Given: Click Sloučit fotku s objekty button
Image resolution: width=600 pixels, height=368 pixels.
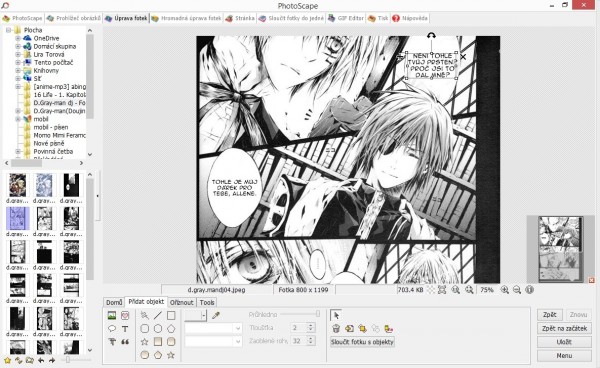Looking at the screenshot, I should pyautogui.click(x=362, y=342).
